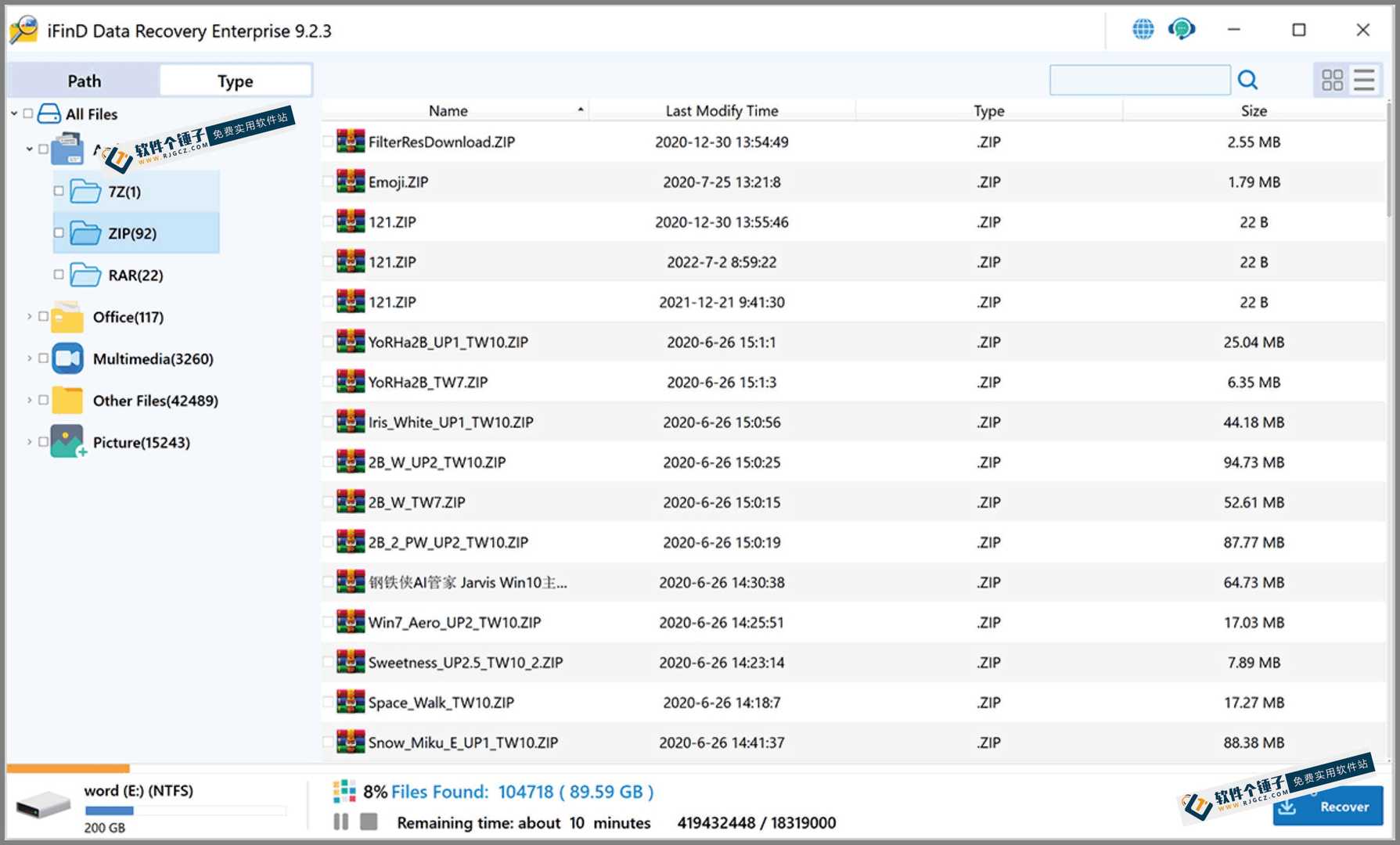This screenshot has height=845, width=1400.
Task: Switch to the Path tab
Action: pyautogui.click(x=83, y=80)
